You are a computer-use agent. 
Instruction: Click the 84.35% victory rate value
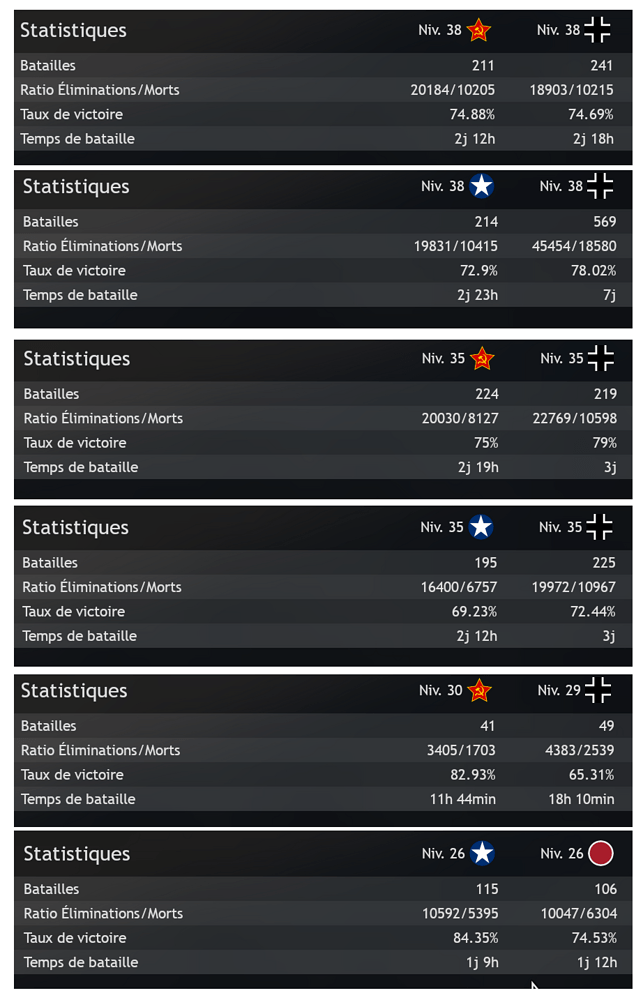click(x=476, y=938)
